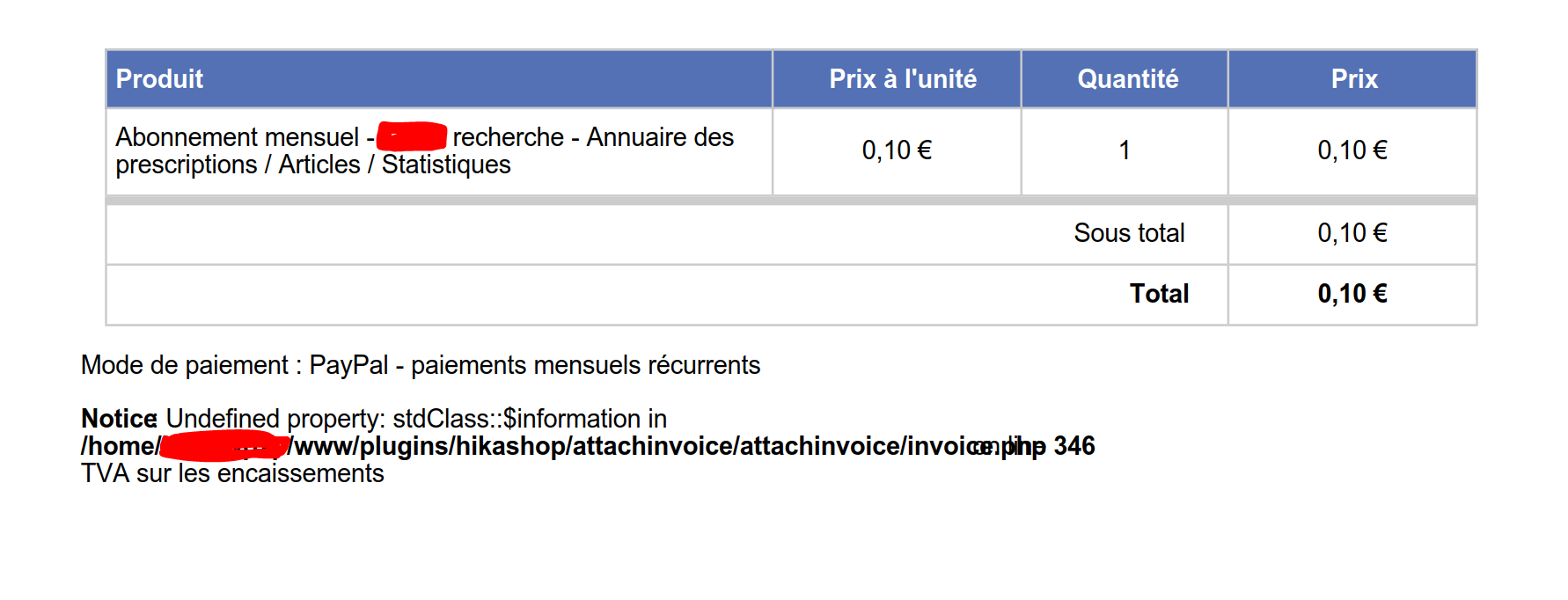Viewport: 1568px width, 600px height.
Task: Click the TVA sur les encaissements text
Action: [232, 473]
